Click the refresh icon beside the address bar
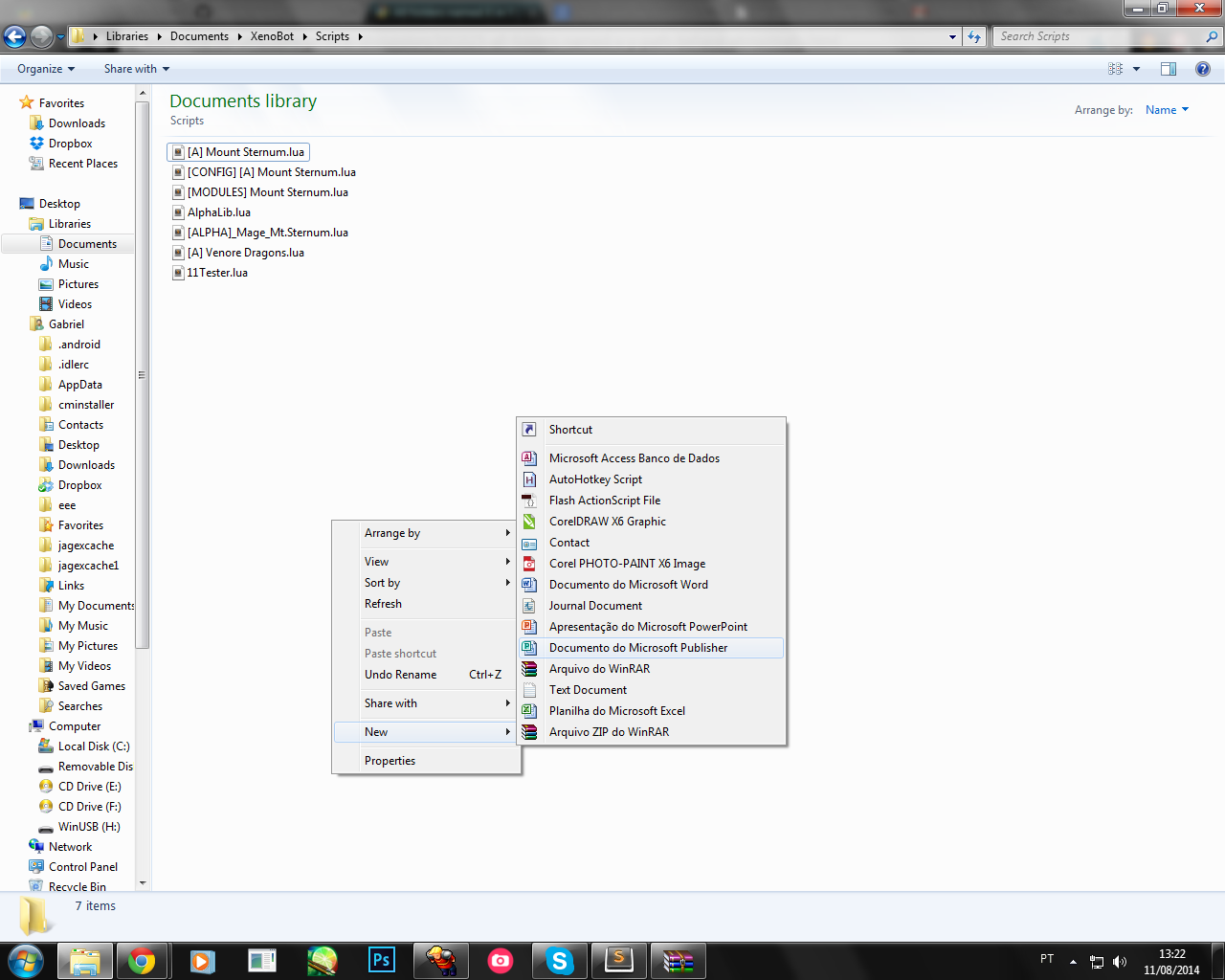 [974, 36]
